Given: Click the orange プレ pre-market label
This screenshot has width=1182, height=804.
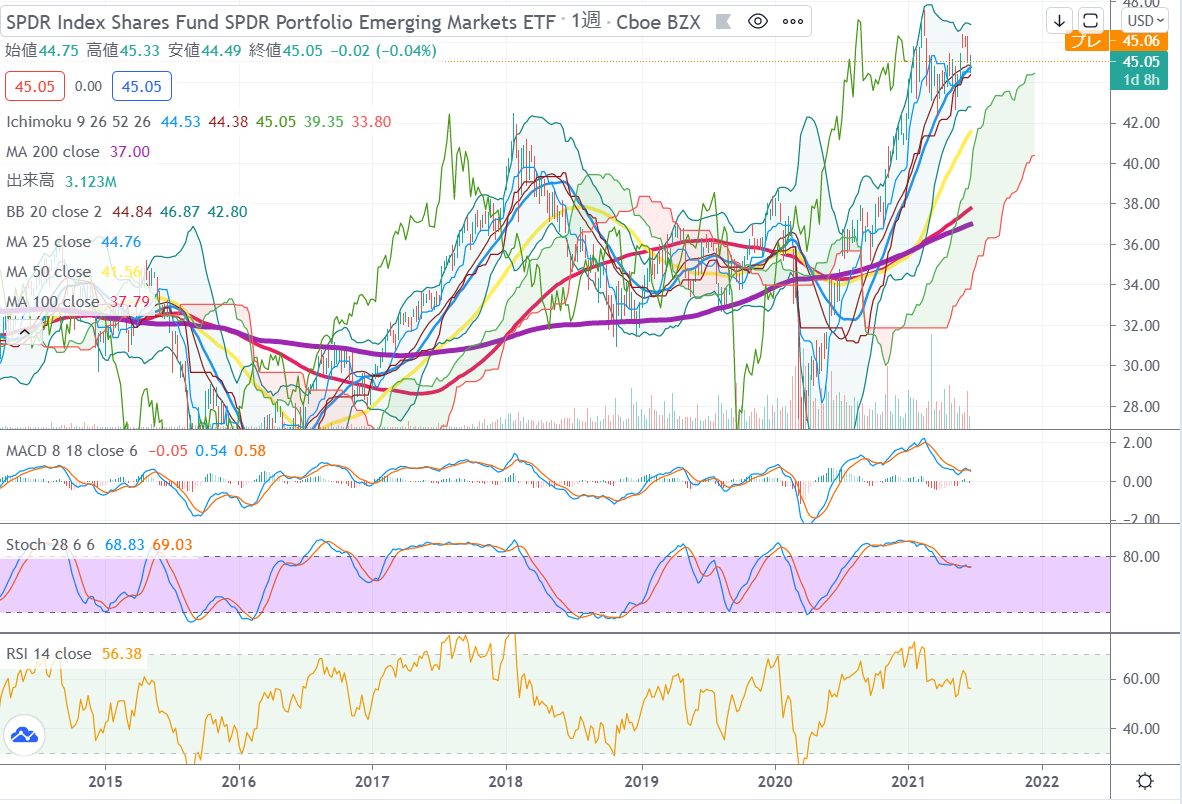Looking at the screenshot, I should tap(1086, 41).
